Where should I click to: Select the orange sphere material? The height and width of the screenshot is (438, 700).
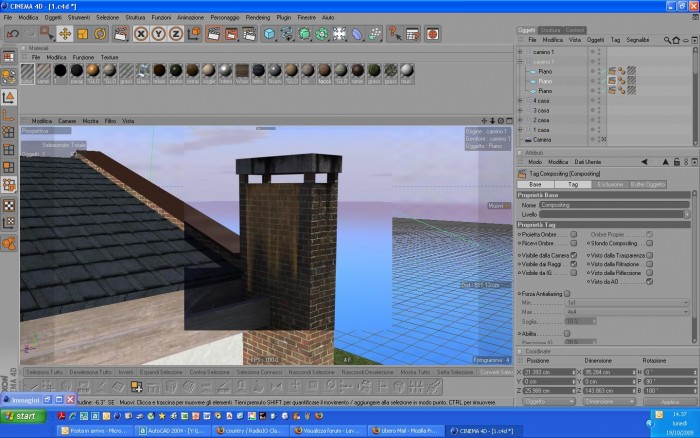93,73
